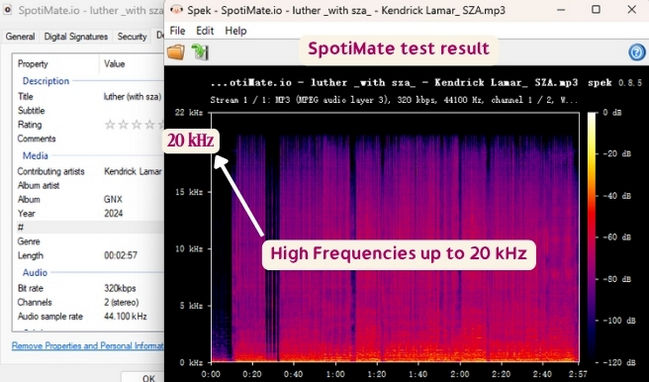Switch to Digital Signatures tab

[x=76, y=36]
